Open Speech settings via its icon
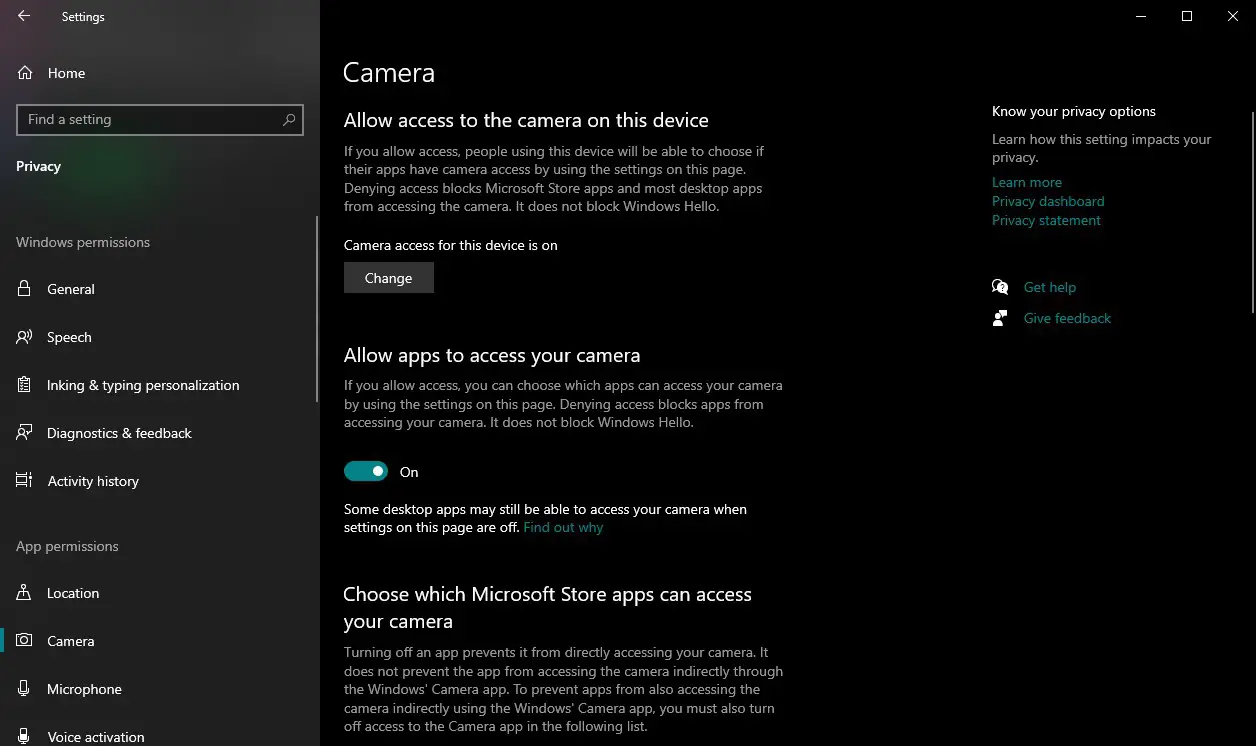 pyautogui.click(x=24, y=337)
